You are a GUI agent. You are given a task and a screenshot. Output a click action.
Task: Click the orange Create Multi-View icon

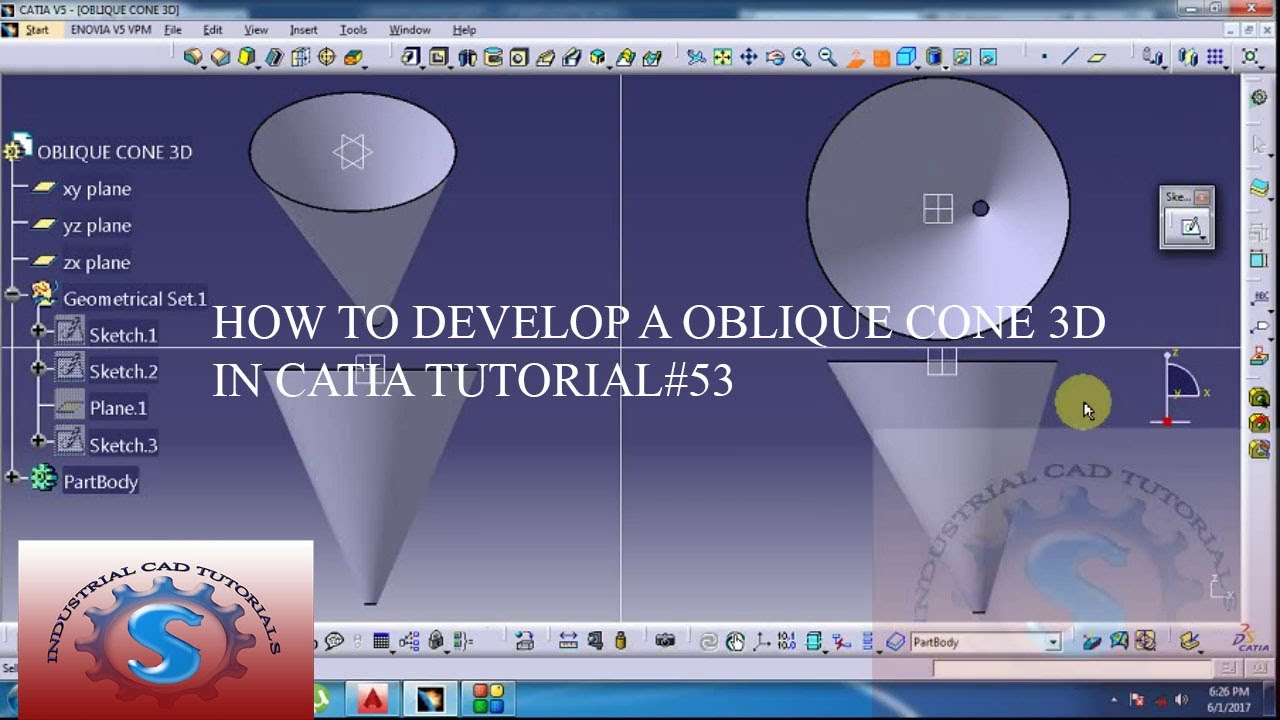tap(881, 58)
